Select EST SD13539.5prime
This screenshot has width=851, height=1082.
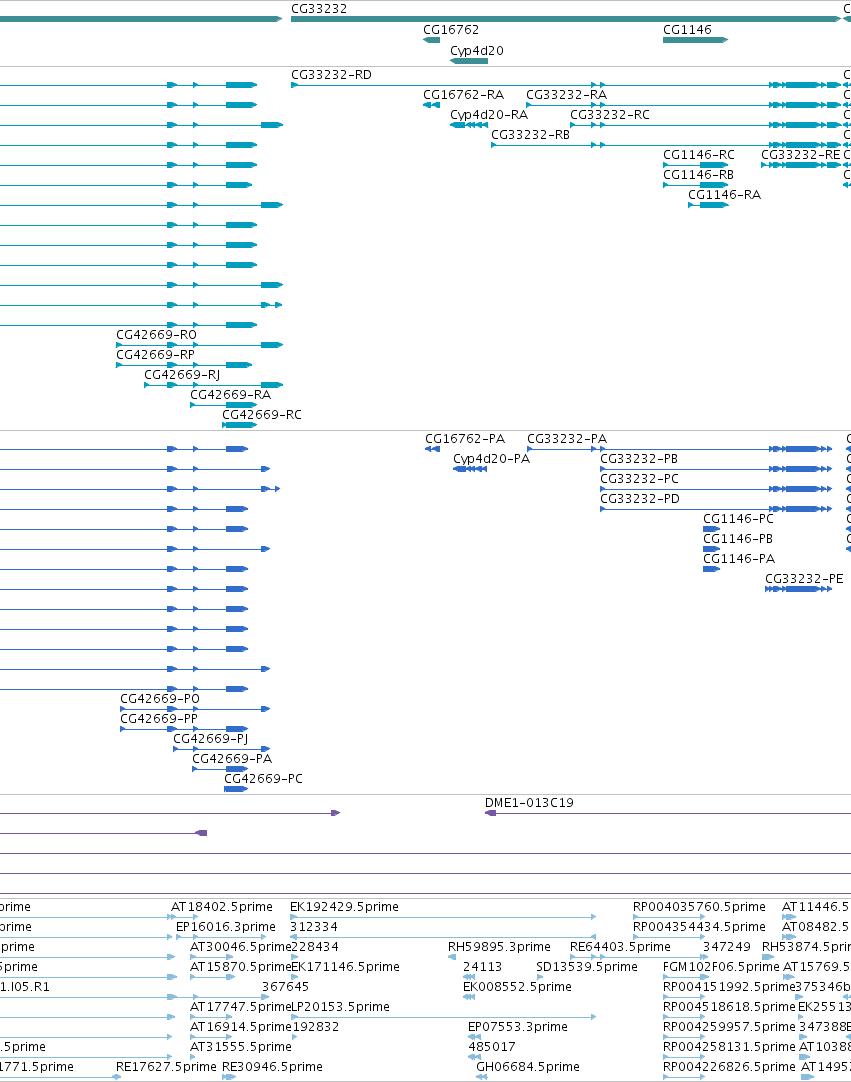tap(587, 967)
